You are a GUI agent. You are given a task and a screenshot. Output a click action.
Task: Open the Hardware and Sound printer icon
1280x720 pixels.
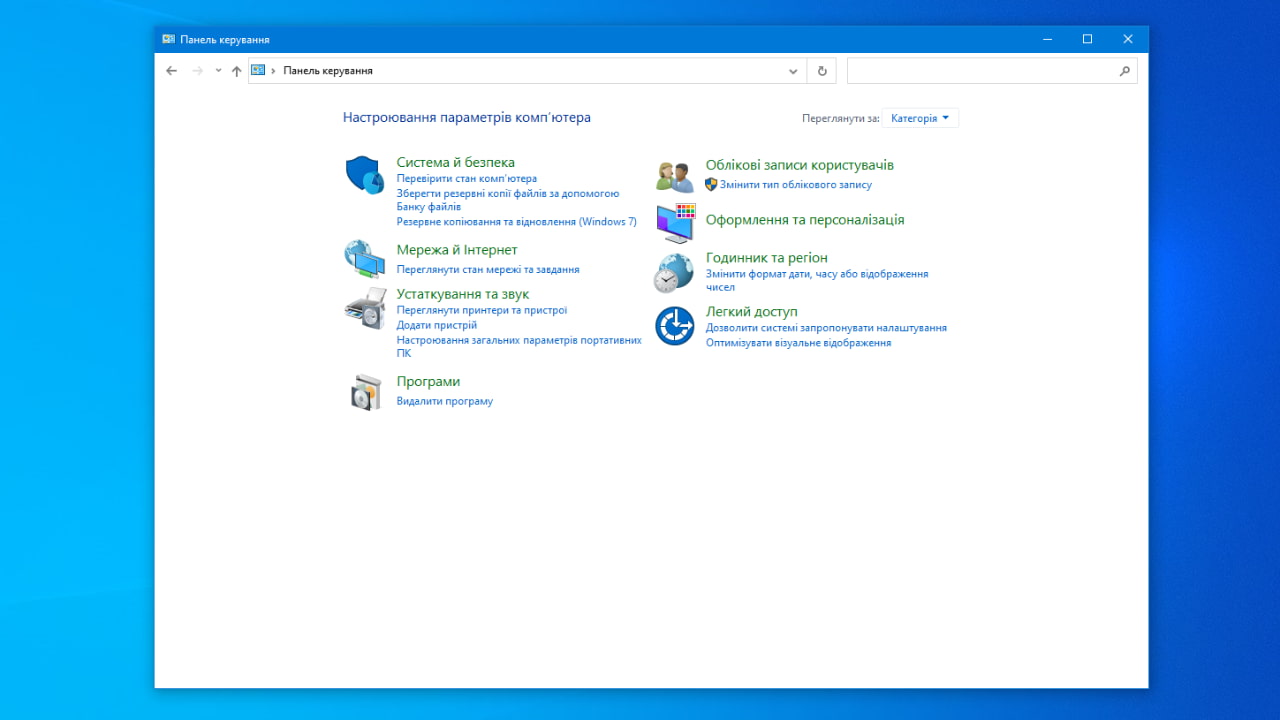365,308
